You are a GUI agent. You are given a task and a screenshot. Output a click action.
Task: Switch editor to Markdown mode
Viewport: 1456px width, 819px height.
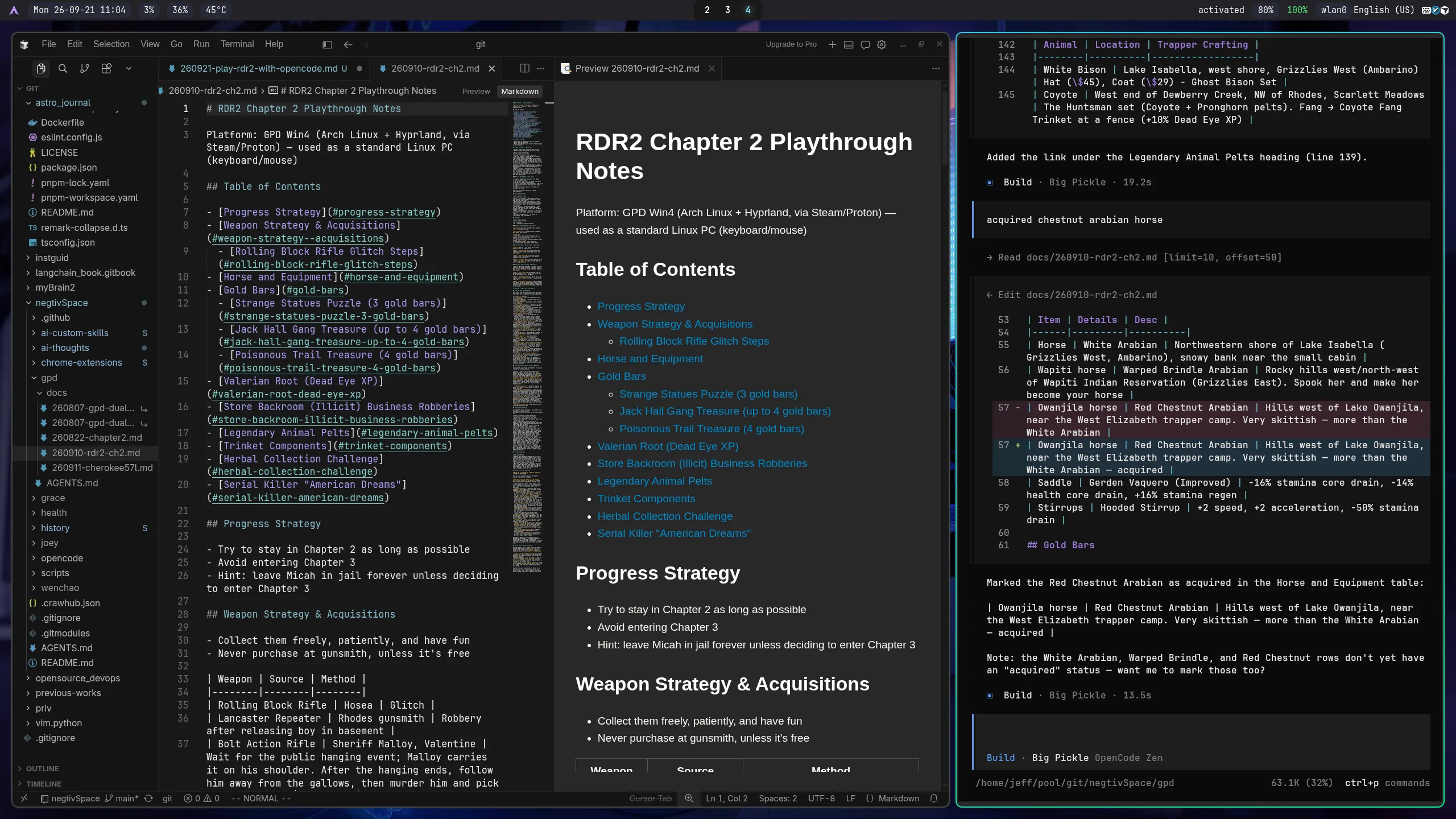[x=519, y=91]
